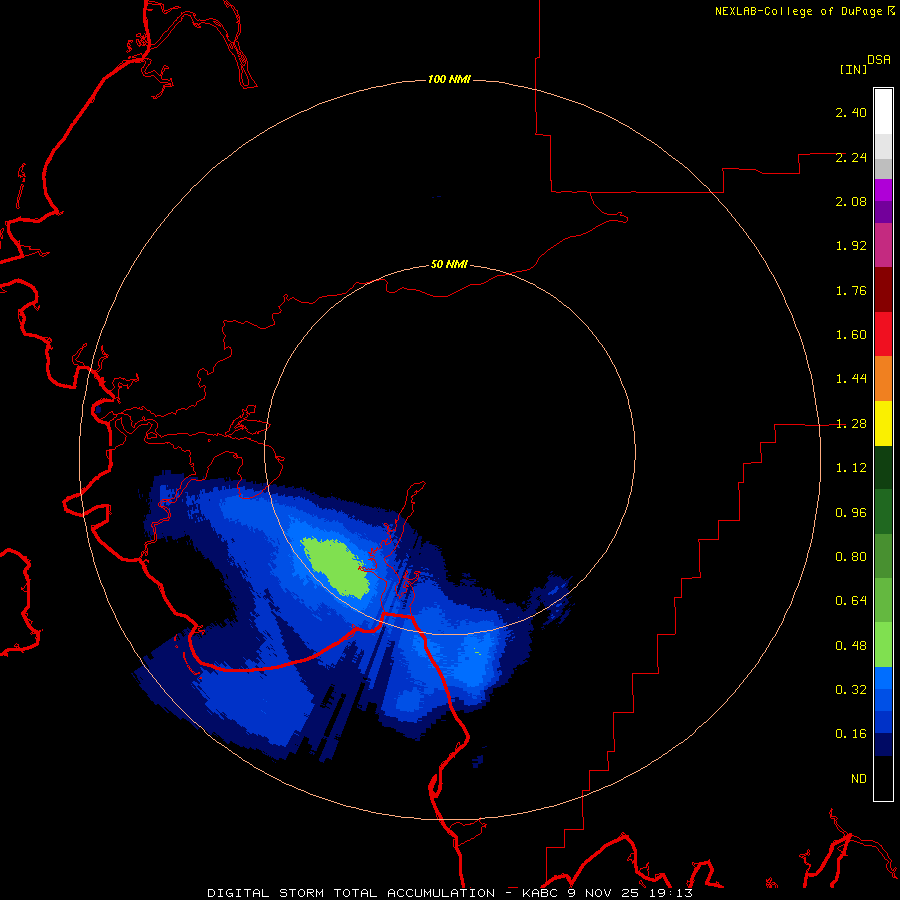Click the black ND swatch at color bar bottom
The height and width of the screenshot is (900, 900).
point(883,778)
